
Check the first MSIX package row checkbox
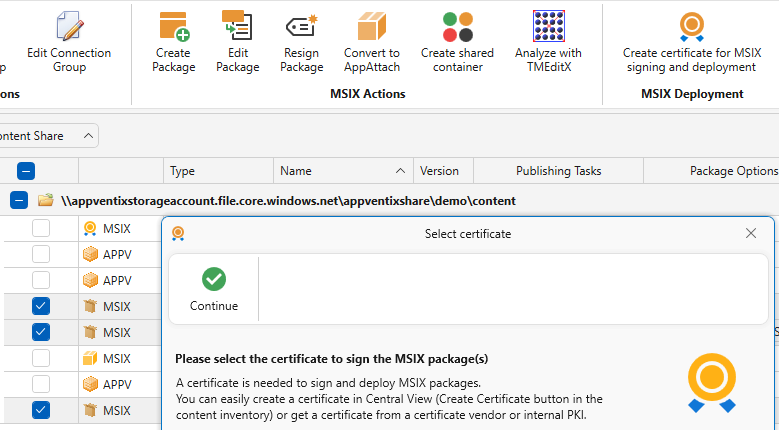[x=41, y=228]
